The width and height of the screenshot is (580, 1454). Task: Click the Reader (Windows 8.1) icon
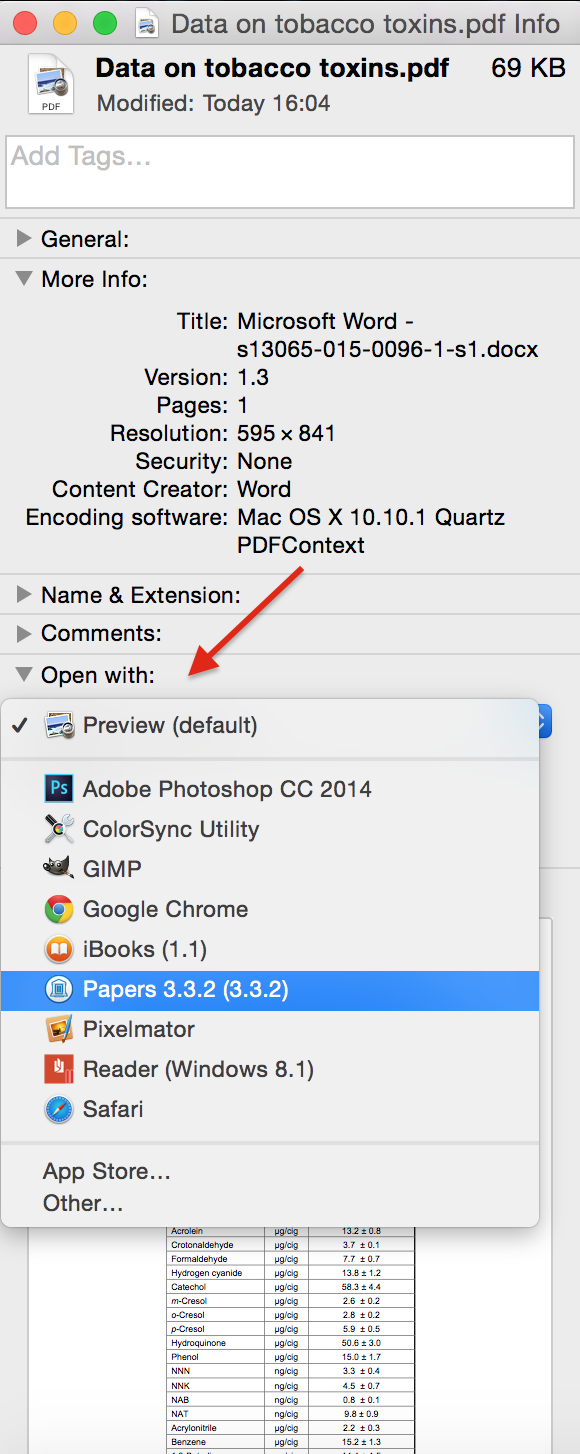click(x=59, y=1069)
